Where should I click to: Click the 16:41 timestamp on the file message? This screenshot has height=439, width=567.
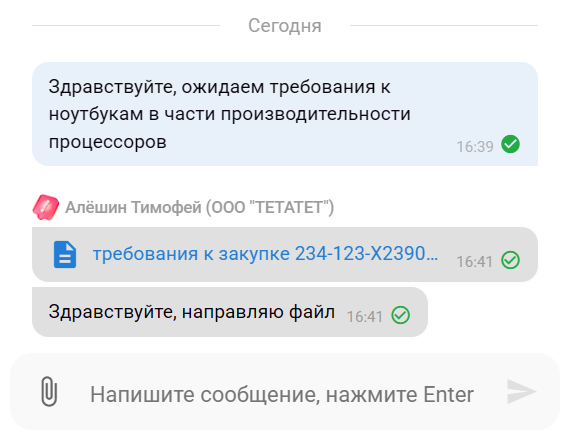coord(475,262)
